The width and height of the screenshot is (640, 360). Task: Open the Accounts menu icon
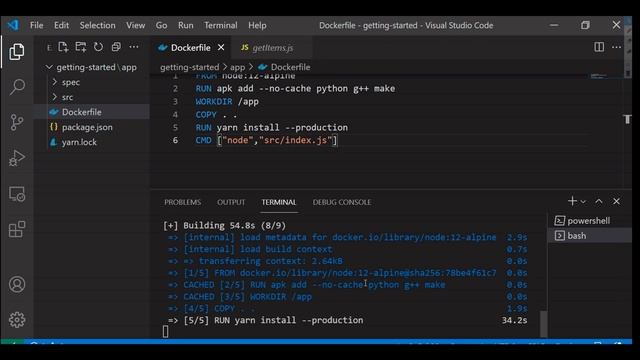(17, 284)
